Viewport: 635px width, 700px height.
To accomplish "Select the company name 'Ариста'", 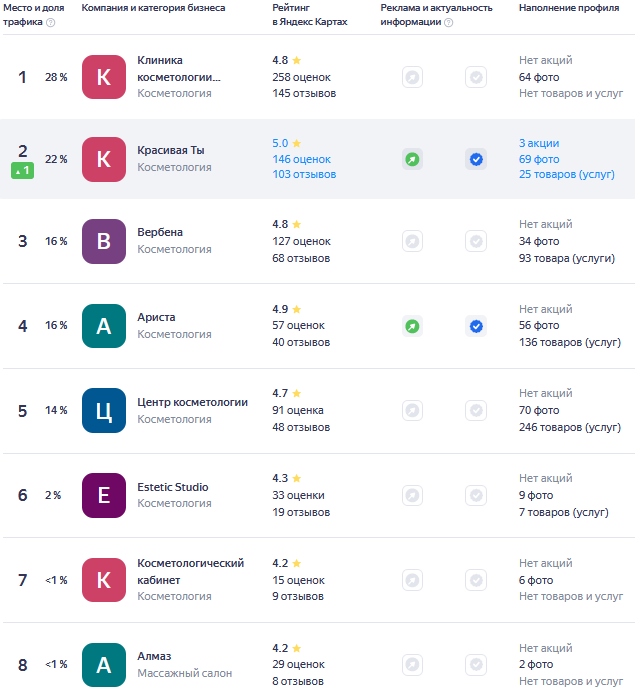I will 156,317.
